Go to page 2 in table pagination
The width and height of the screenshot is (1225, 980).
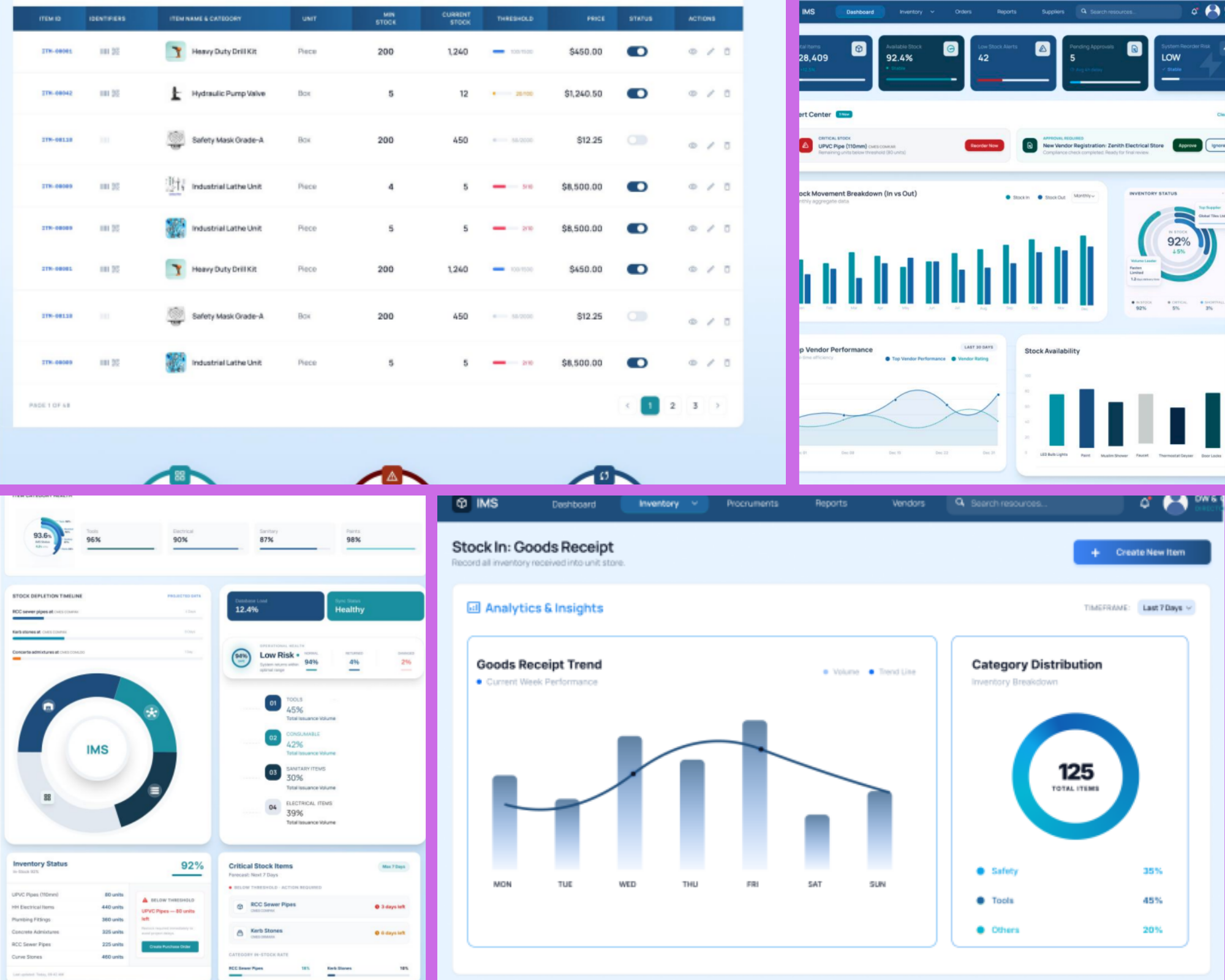coord(673,405)
